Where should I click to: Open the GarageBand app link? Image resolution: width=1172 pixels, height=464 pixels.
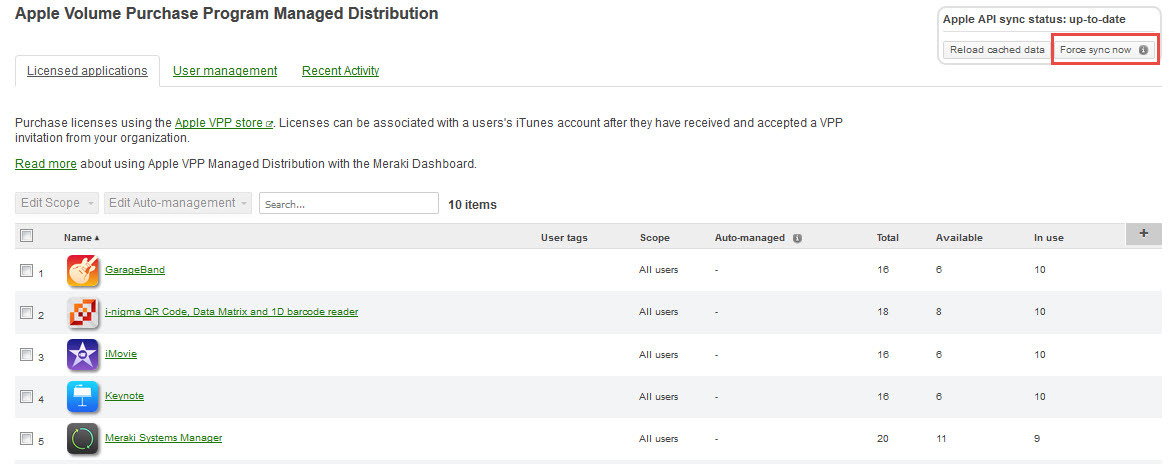coord(135,270)
